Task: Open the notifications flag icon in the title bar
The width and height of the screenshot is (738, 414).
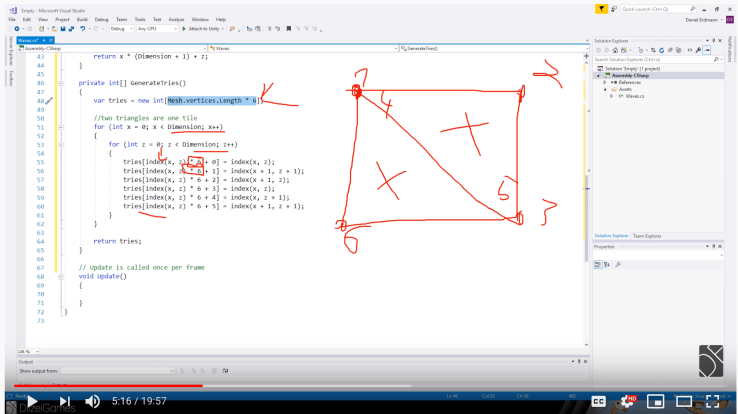Action: tap(602, 8)
